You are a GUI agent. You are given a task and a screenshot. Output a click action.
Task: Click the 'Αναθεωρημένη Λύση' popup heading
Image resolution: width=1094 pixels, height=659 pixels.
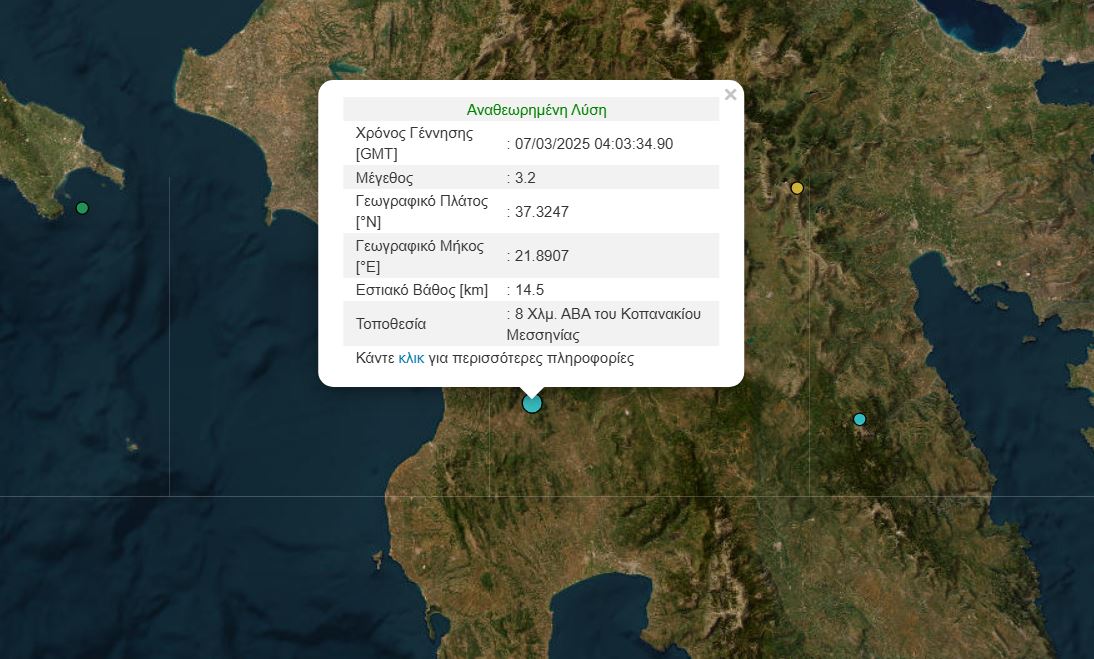536,110
